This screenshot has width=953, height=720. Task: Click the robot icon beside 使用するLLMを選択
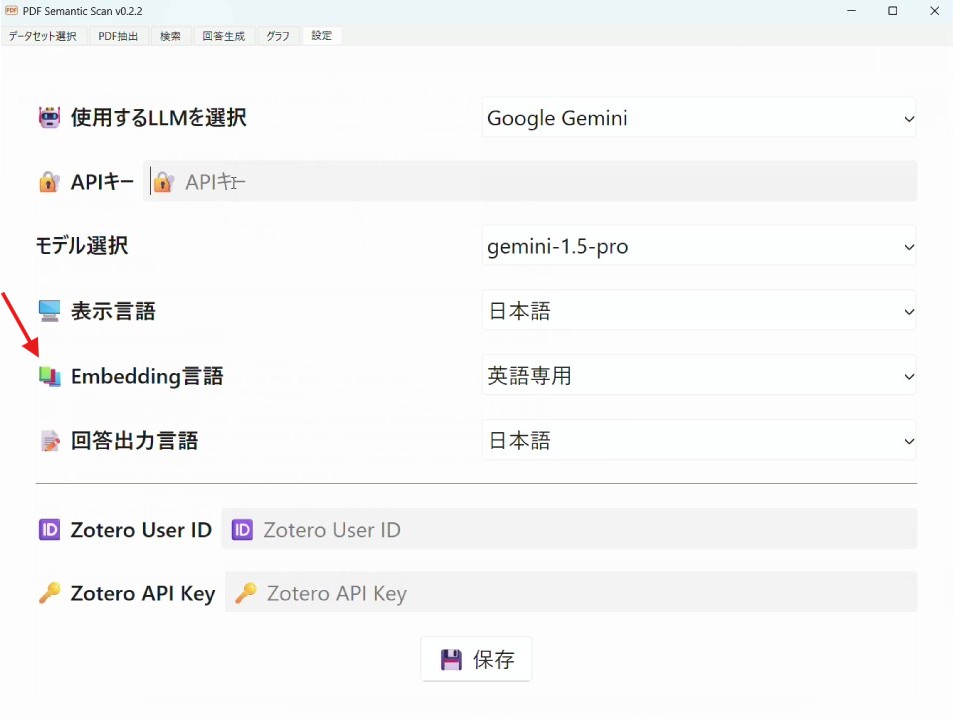[49, 117]
